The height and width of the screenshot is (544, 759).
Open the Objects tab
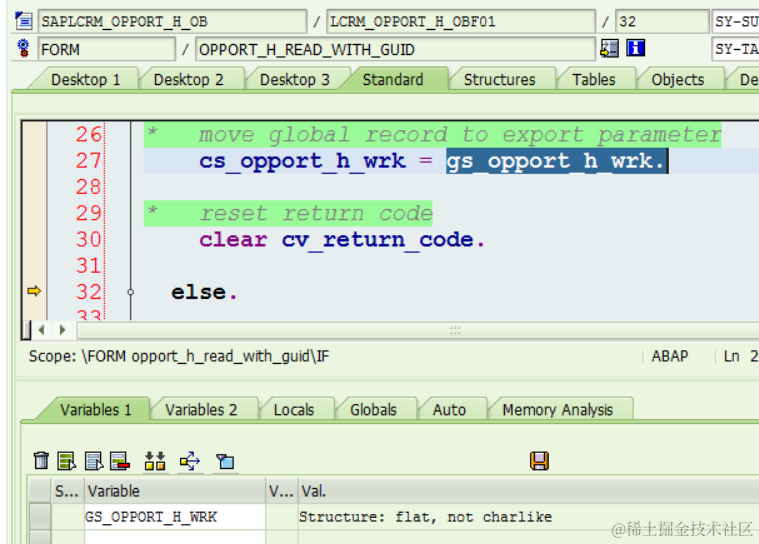point(678,79)
